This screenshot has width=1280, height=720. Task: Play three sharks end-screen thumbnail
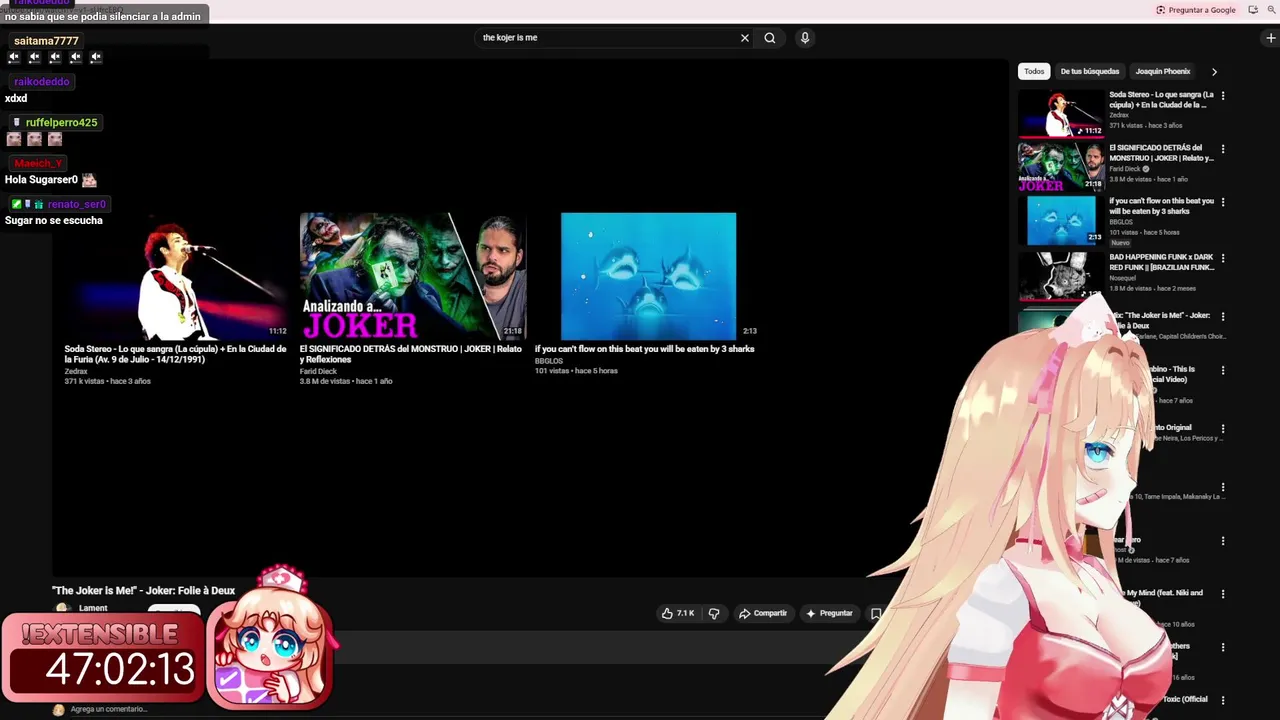(648, 276)
